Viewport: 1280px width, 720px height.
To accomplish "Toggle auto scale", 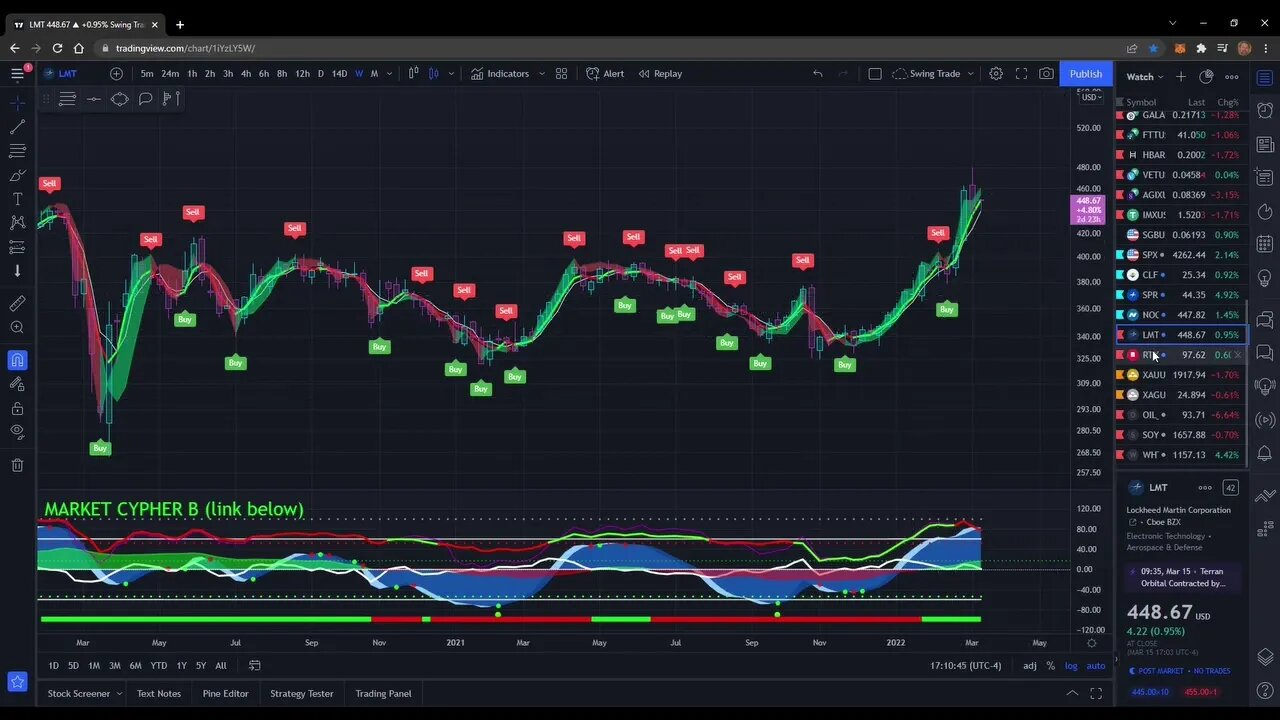I will 1096,665.
